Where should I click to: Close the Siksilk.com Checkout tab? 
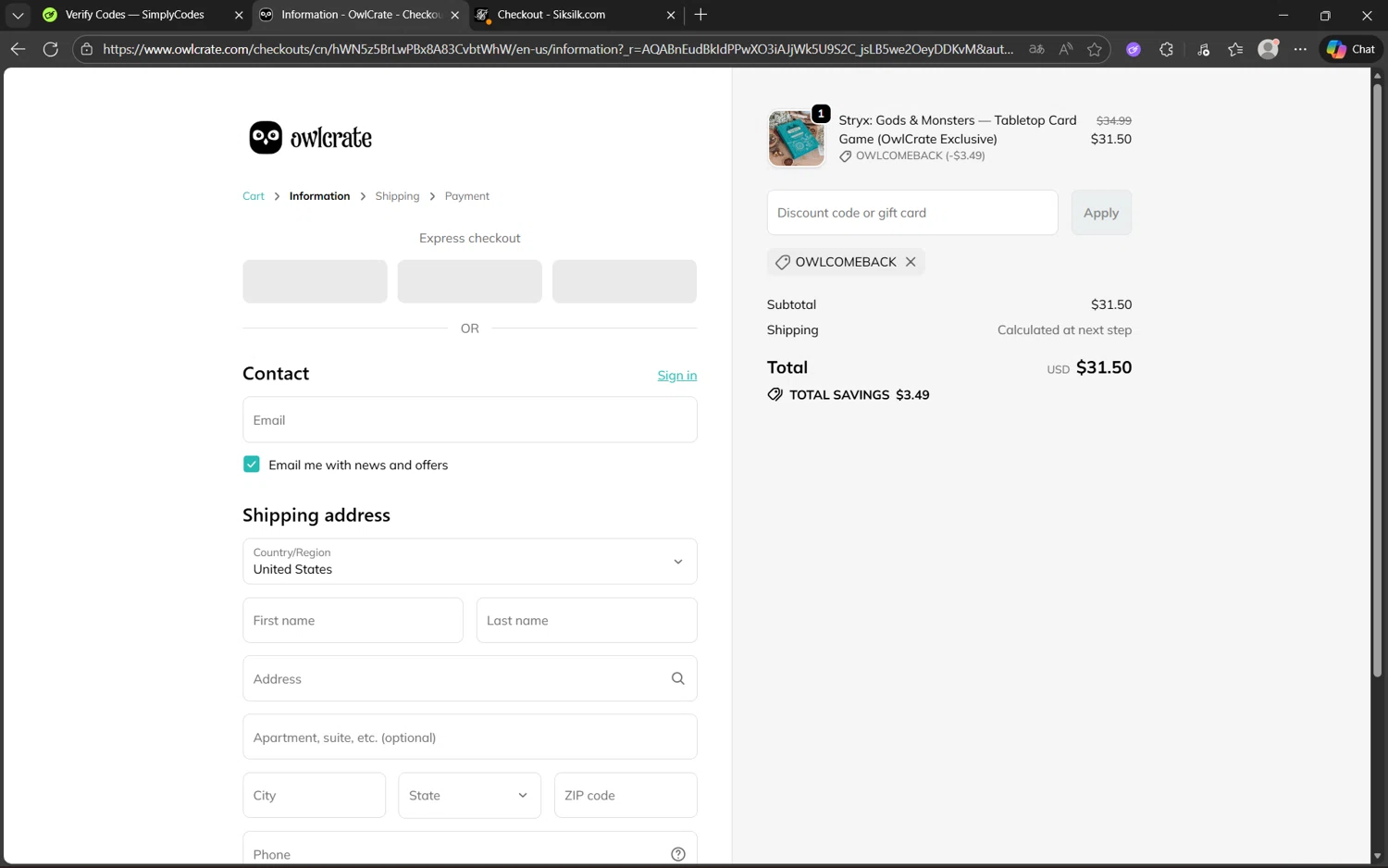[x=671, y=15]
